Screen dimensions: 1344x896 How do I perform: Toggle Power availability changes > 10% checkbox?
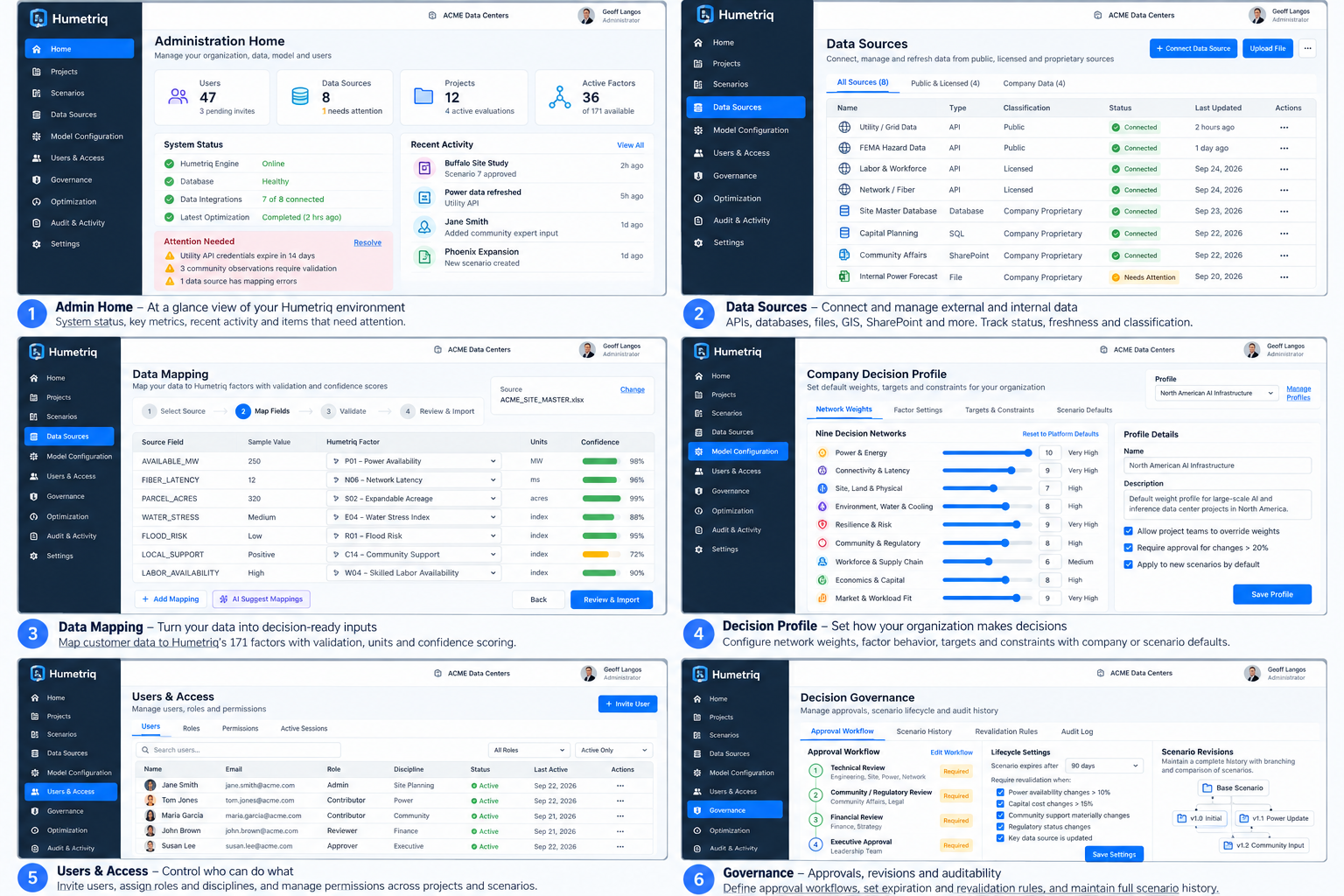tap(1000, 793)
